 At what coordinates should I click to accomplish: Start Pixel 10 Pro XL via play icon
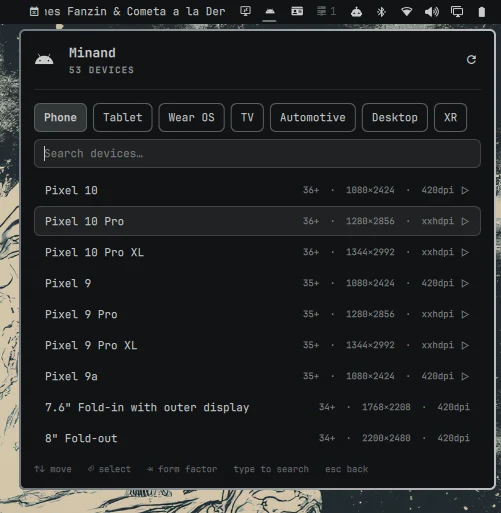coord(465,252)
